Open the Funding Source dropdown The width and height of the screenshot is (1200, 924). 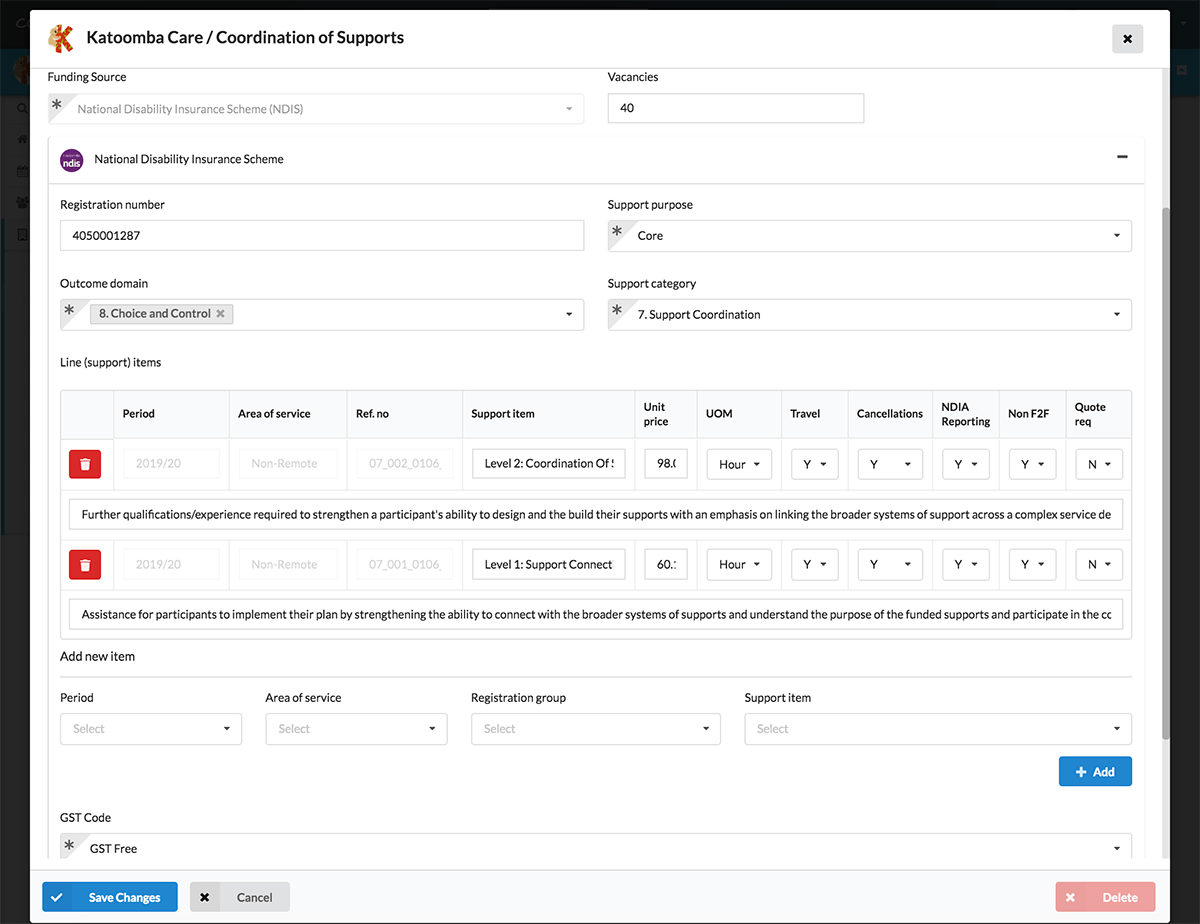(x=316, y=109)
